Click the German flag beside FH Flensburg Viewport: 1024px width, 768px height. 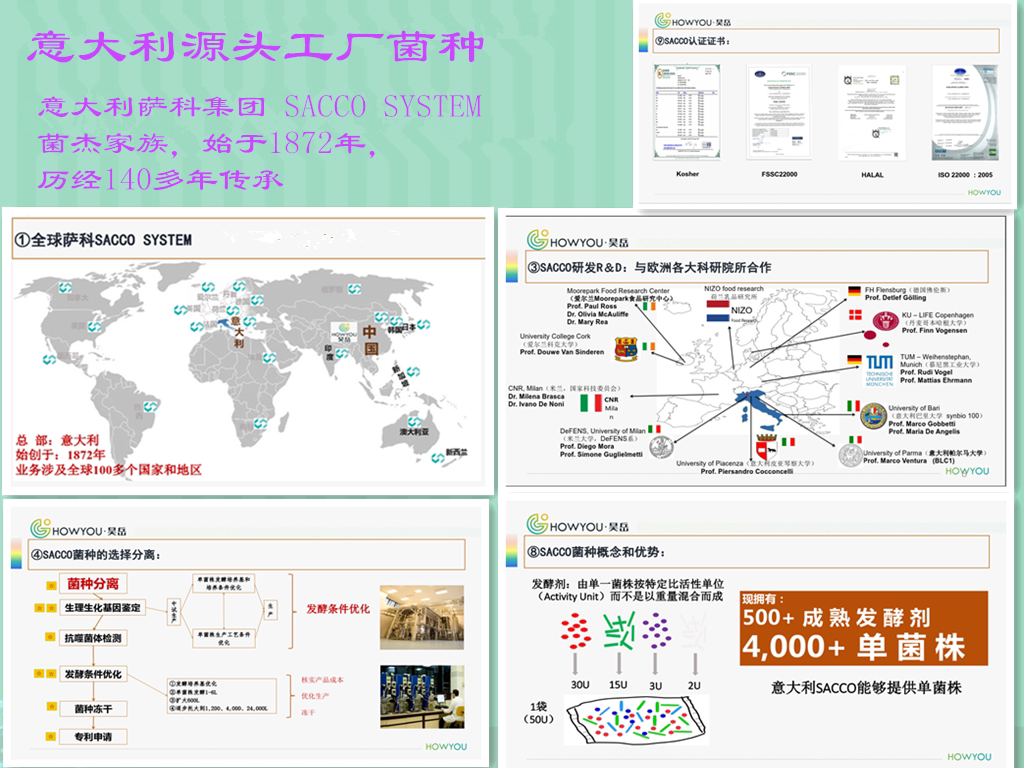coord(854,291)
